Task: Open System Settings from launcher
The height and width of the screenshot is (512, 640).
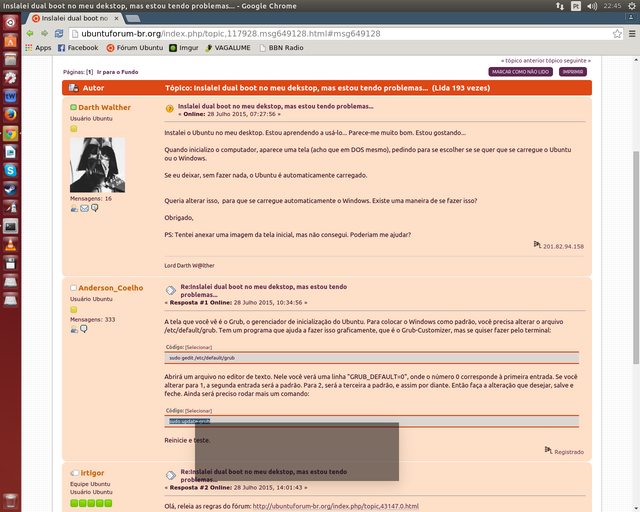Action: pyautogui.click(x=11, y=78)
